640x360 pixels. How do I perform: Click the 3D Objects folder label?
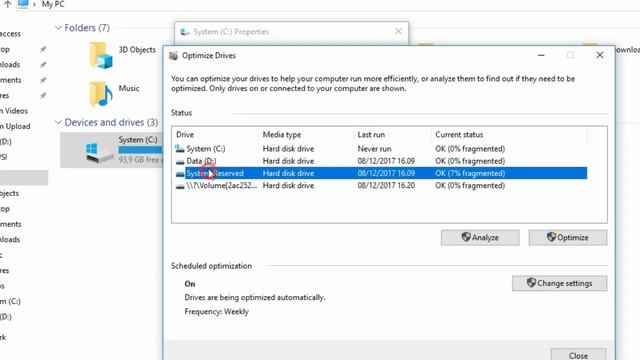point(137,50)
